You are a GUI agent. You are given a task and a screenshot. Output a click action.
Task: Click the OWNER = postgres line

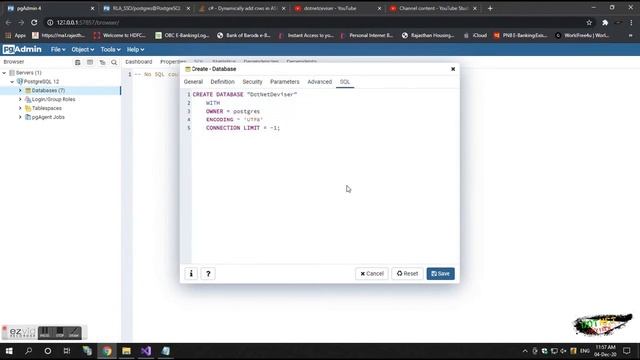233,111
